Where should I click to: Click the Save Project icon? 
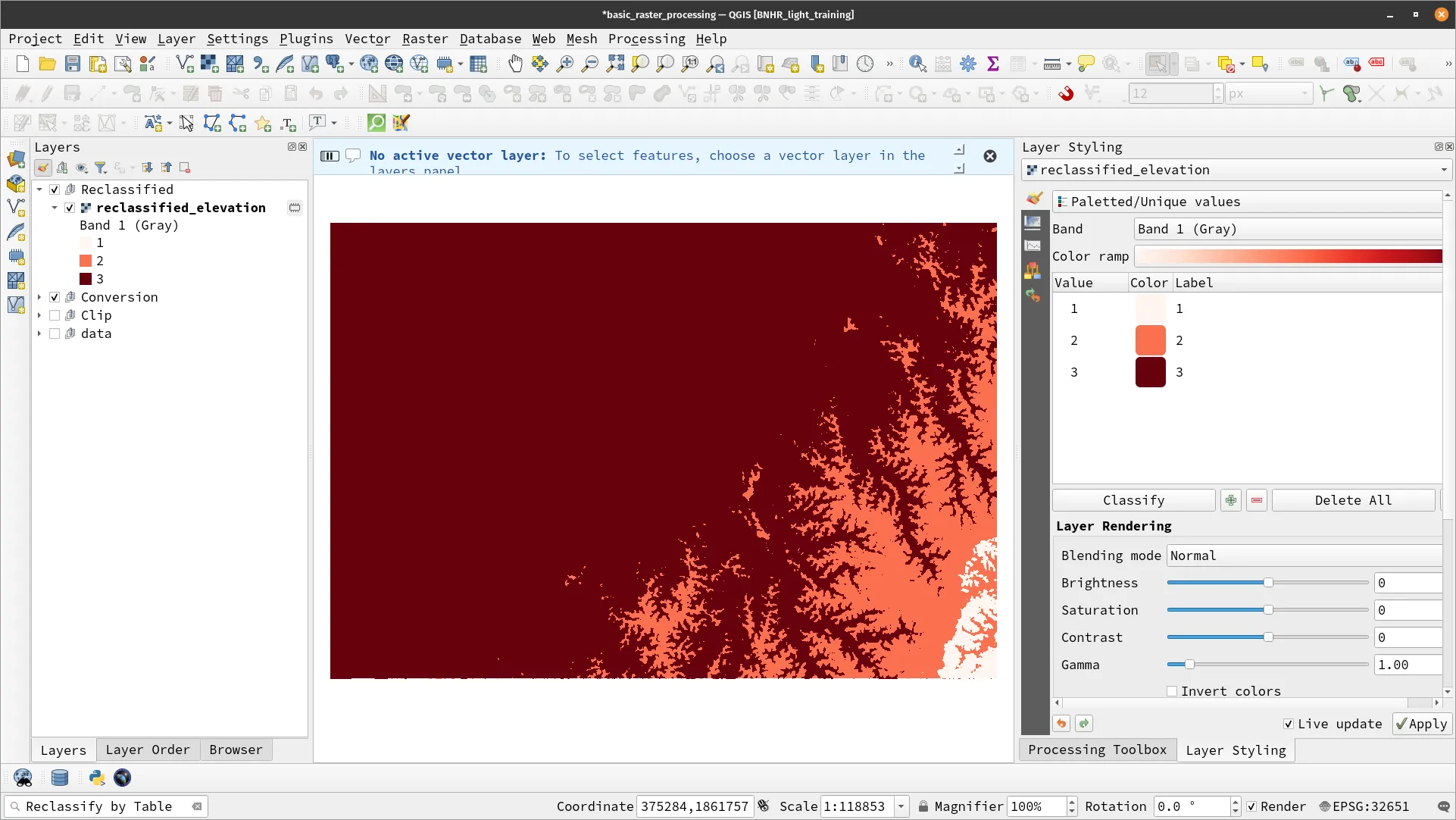(72, 64)
